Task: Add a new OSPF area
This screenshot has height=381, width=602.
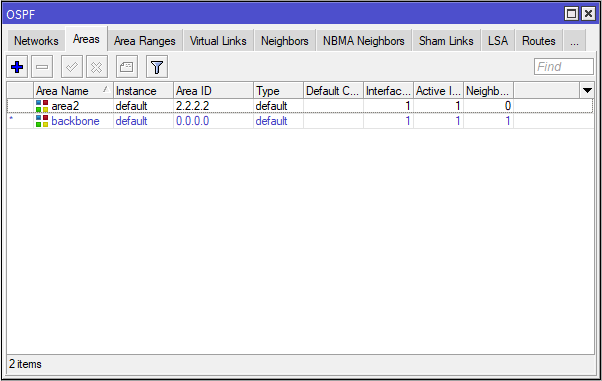Action: (17, 67)
